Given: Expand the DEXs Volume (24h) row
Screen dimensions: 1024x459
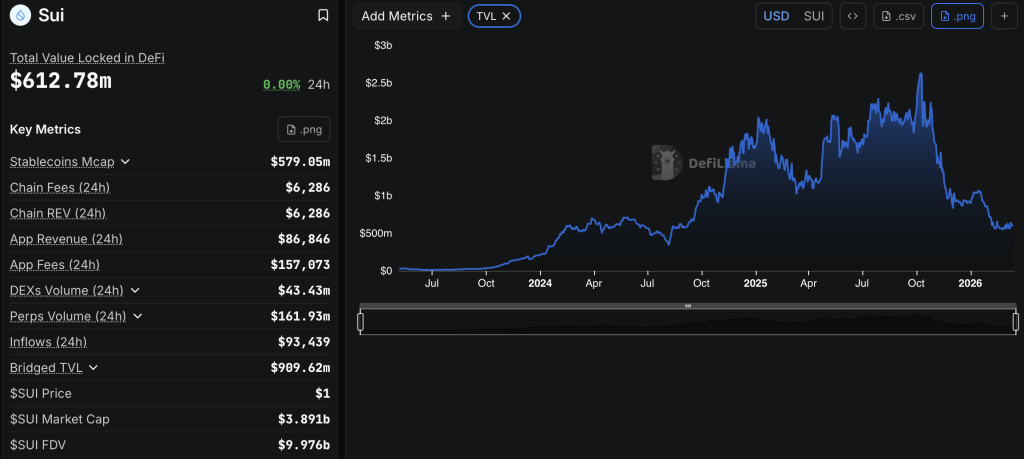Looking at the screenshot, I should point(135,291).
